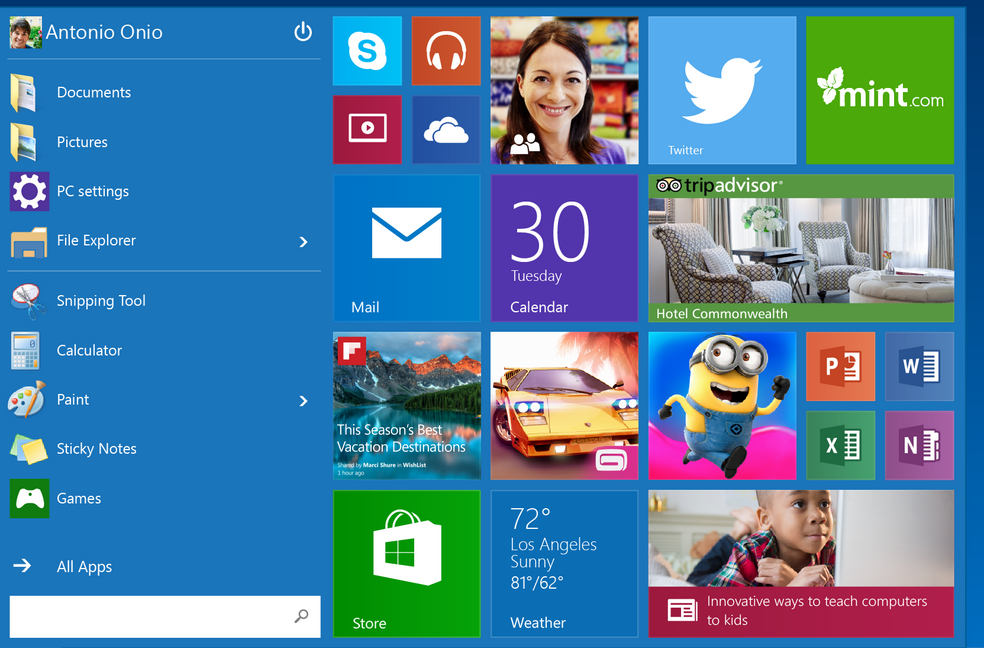
Task: Open the Store tile
Action: coord(407,563)
